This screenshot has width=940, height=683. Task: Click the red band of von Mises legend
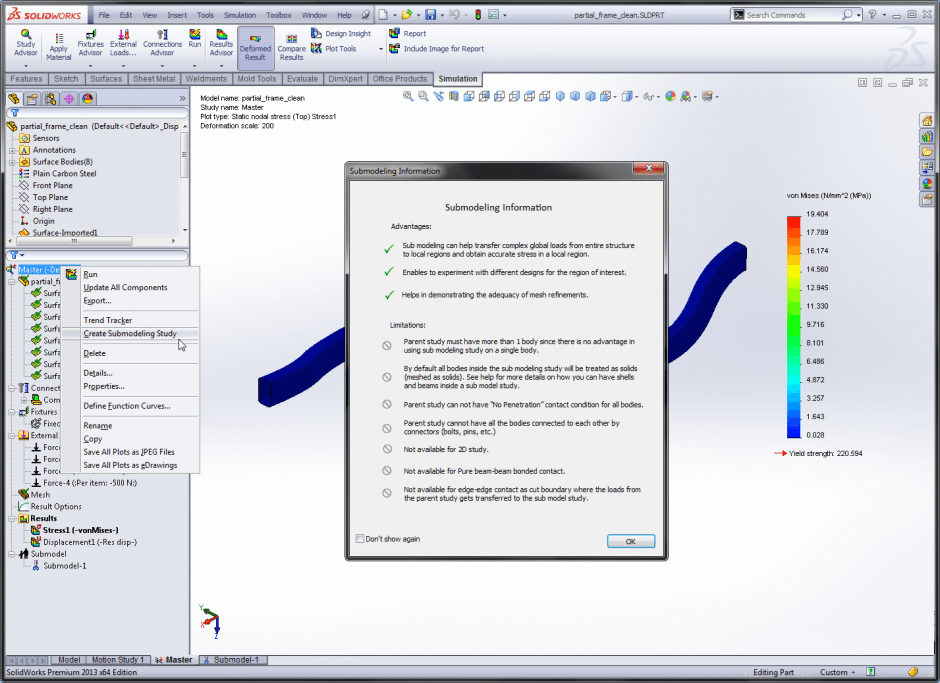point(794,222)
